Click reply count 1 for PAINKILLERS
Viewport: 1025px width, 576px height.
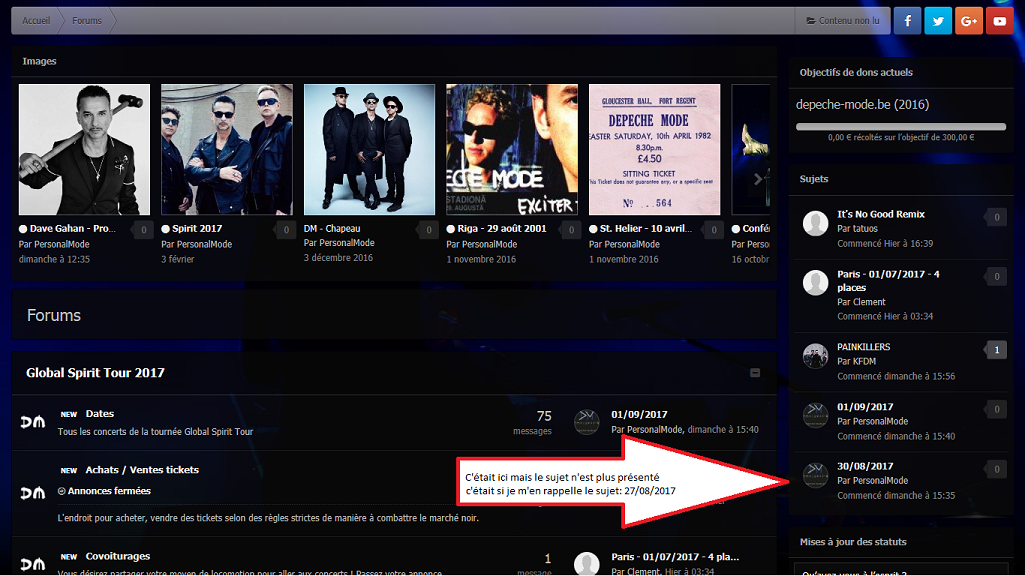tap(996, 350)
